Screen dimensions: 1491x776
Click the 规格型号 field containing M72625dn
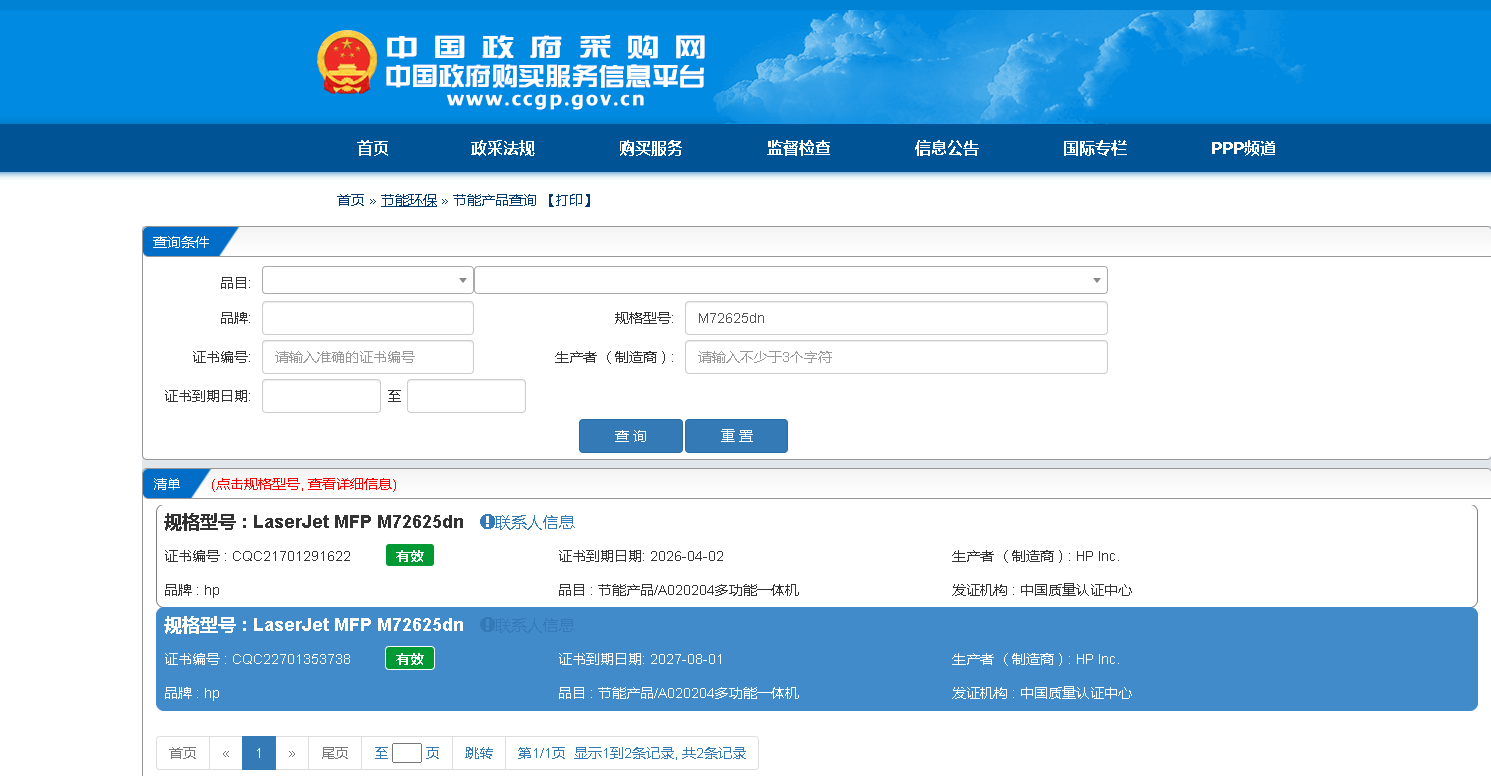(x=895, y=319)
